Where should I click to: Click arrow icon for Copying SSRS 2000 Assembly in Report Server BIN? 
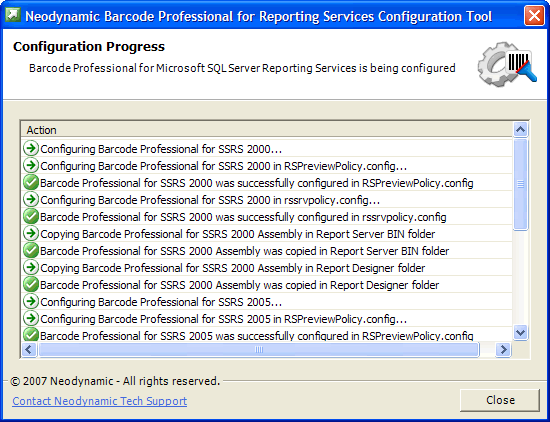31,233
